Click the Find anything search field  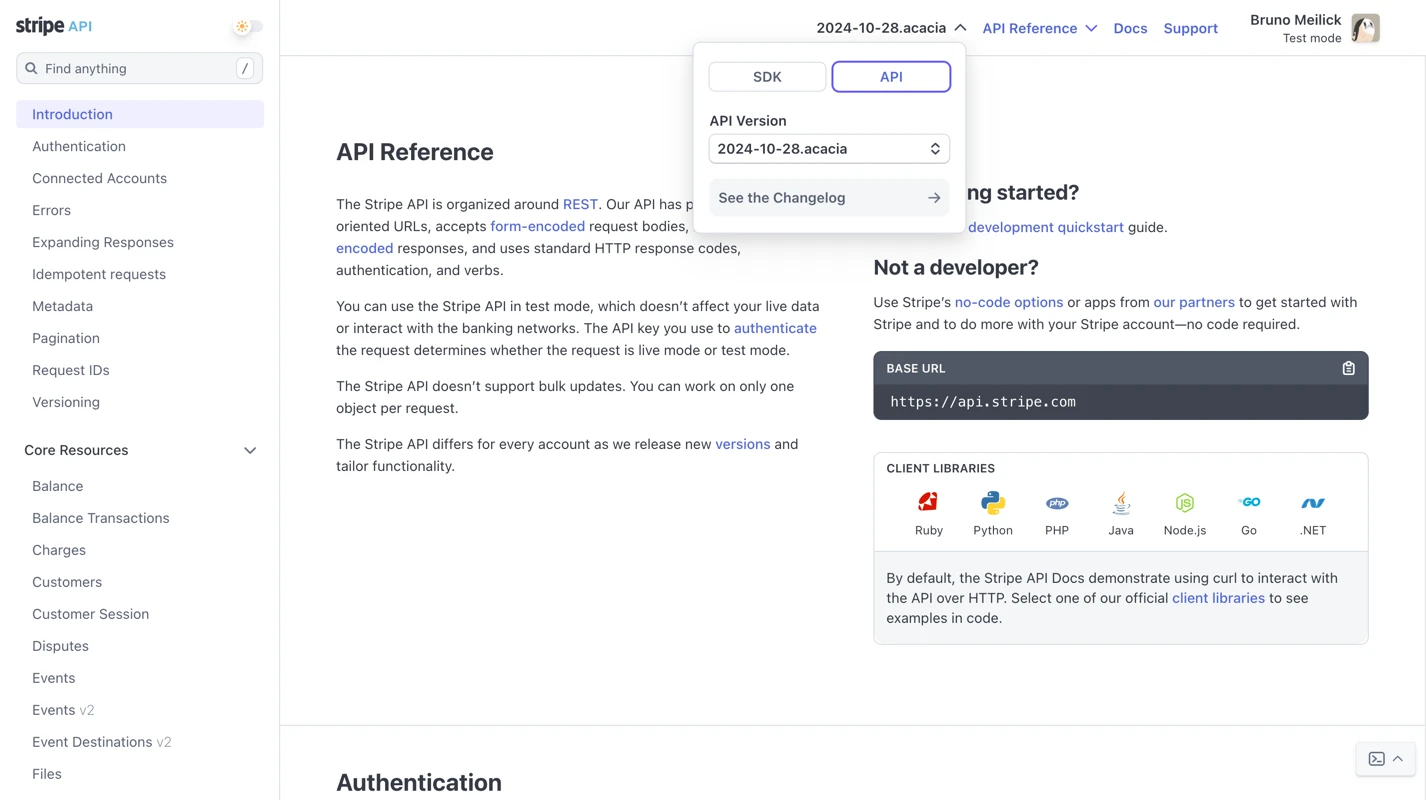click(139, 69)
